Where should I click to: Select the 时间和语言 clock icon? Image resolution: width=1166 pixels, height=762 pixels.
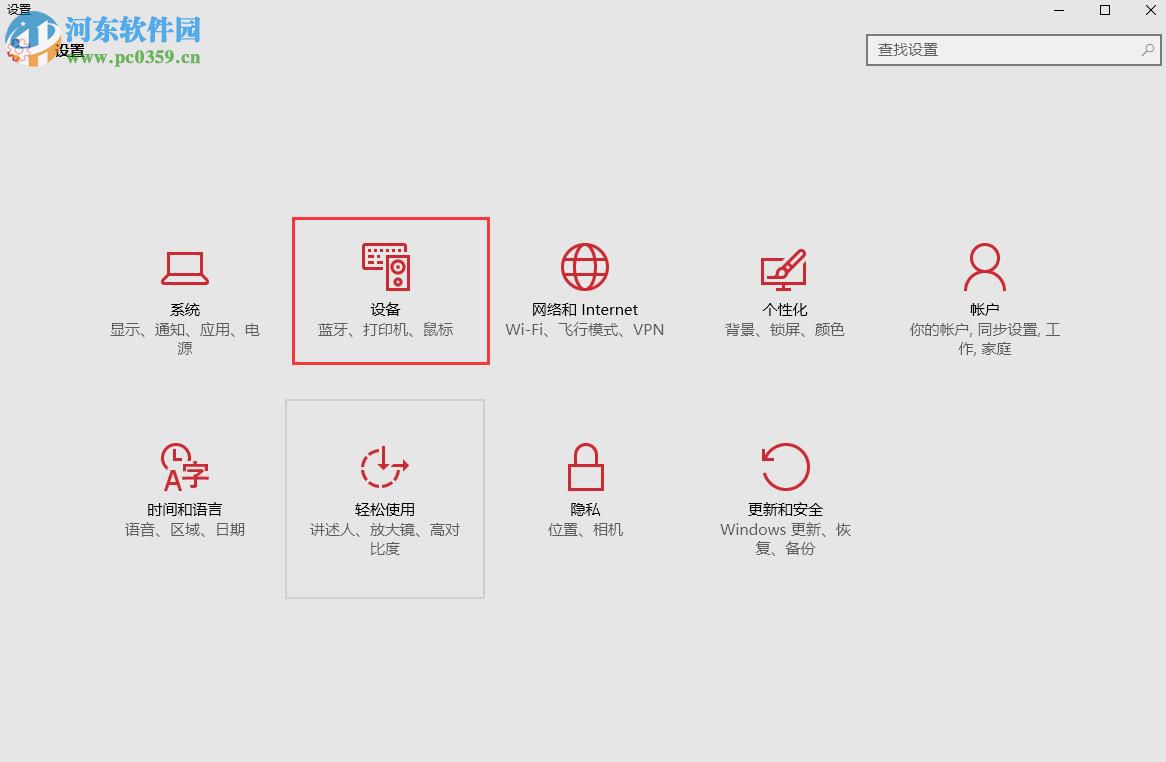pyautogui.click(x=184, y=466)
